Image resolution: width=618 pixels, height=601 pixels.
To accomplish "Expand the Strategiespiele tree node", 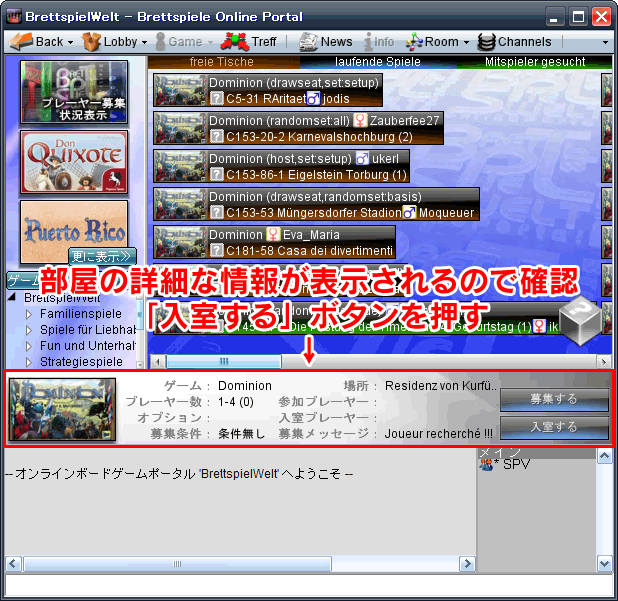I will coord(28,362).
